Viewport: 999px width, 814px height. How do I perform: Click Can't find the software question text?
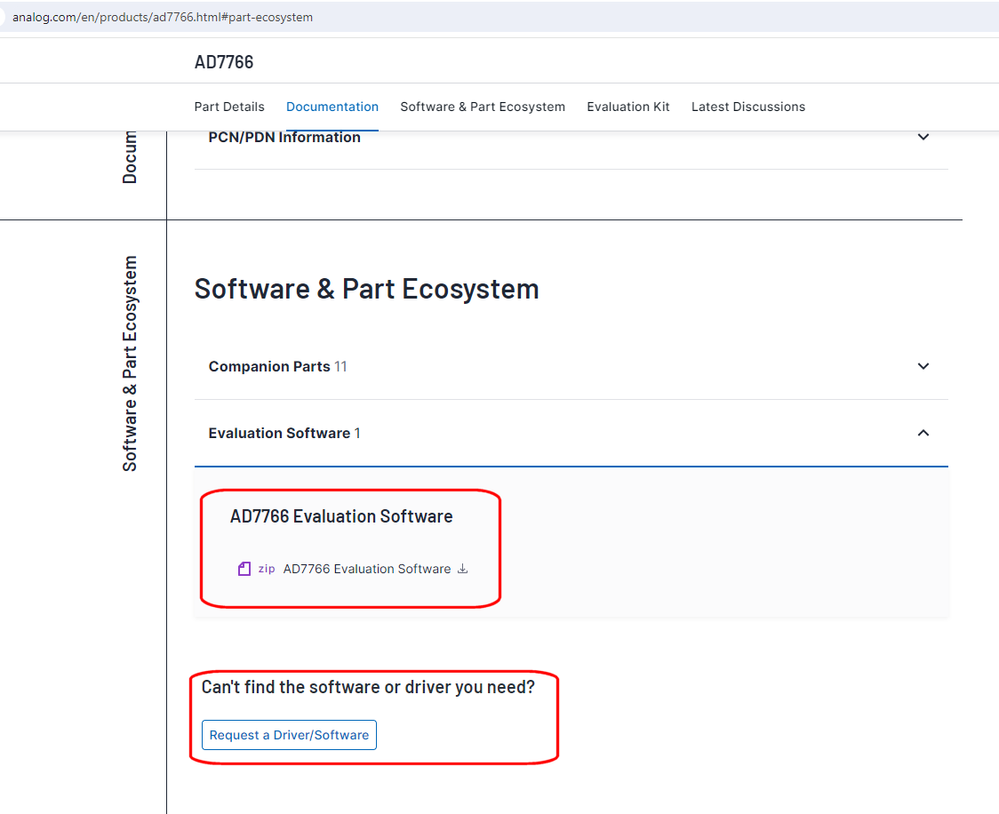[368, 687]
